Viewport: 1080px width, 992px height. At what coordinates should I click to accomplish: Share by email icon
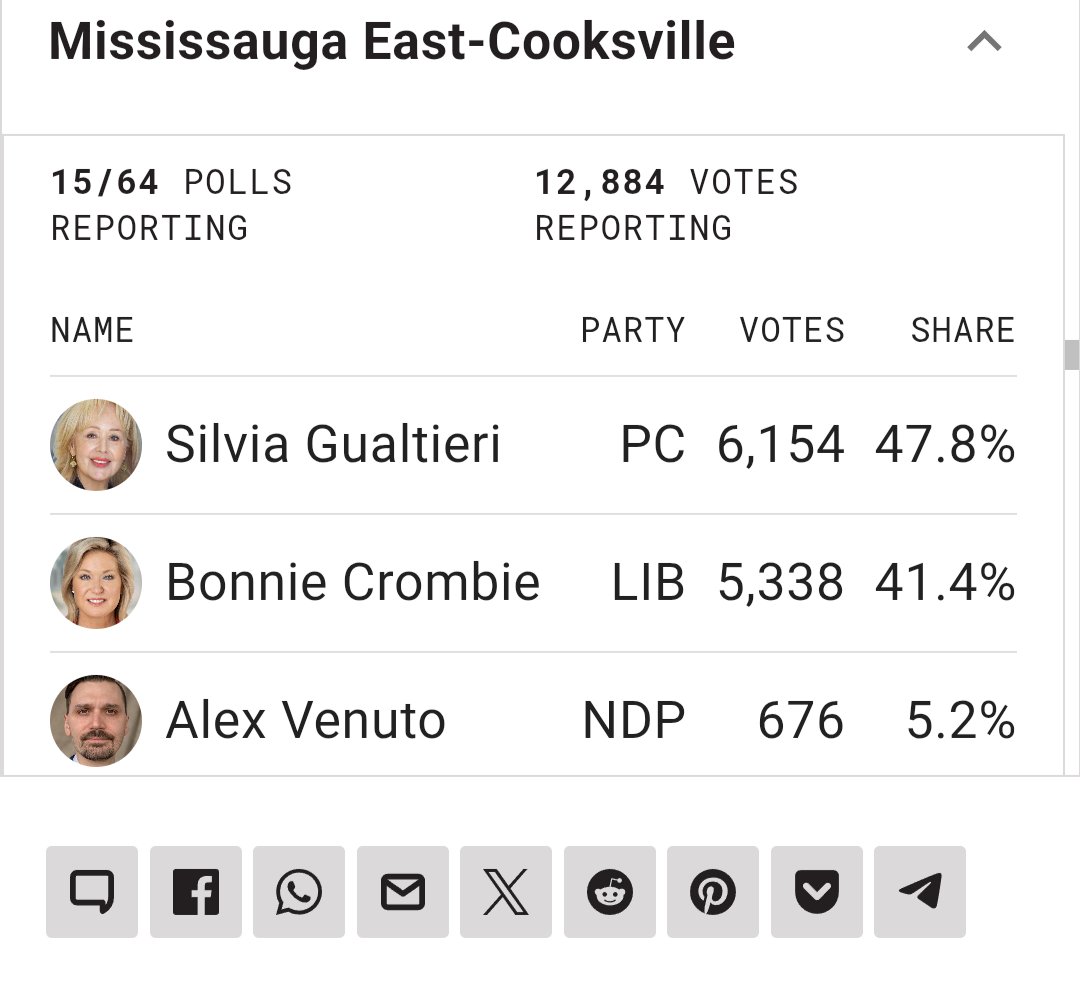click(403, 891)
